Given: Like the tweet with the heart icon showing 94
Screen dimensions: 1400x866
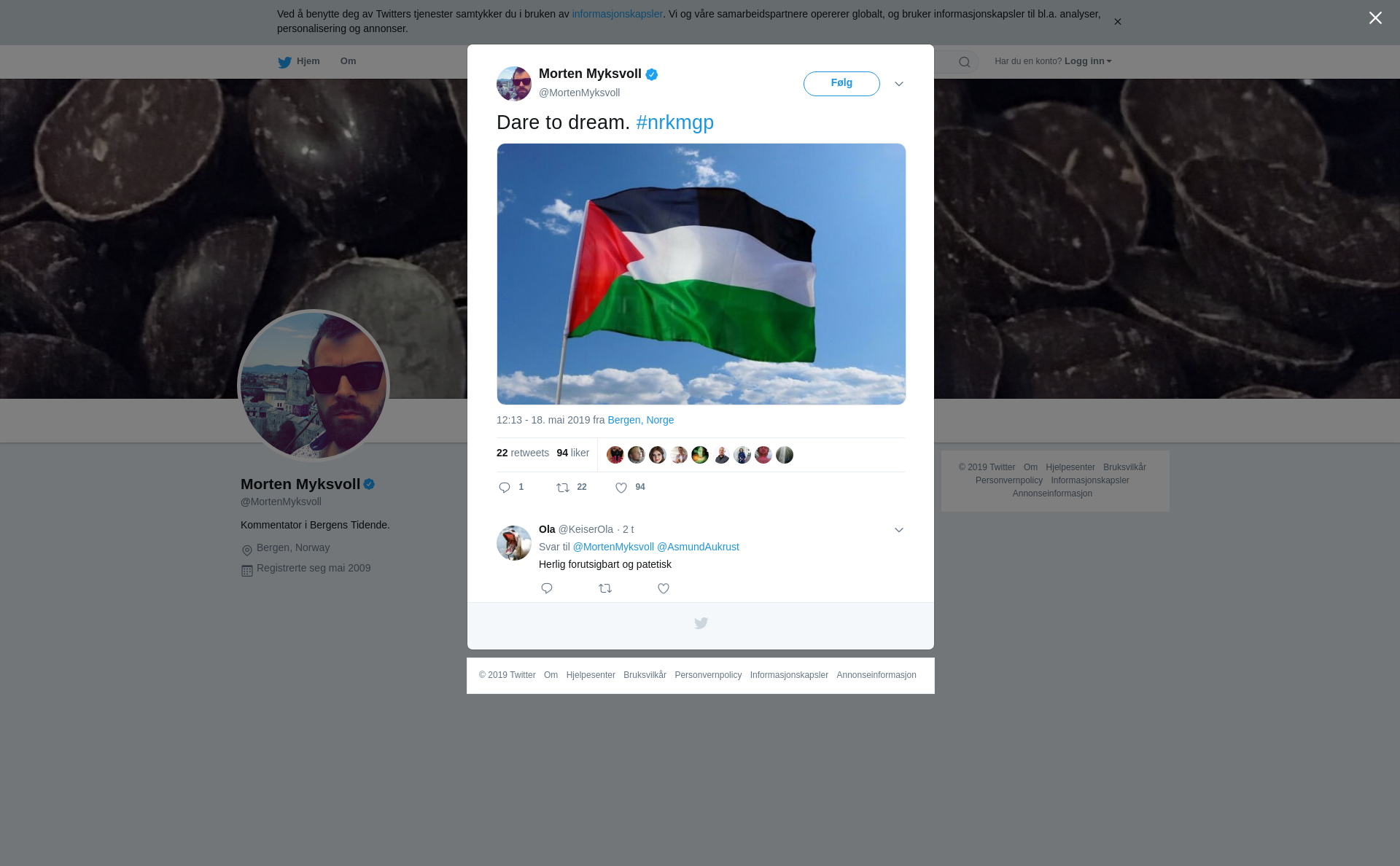Looking at the screenshot, I should pos(621,488).
